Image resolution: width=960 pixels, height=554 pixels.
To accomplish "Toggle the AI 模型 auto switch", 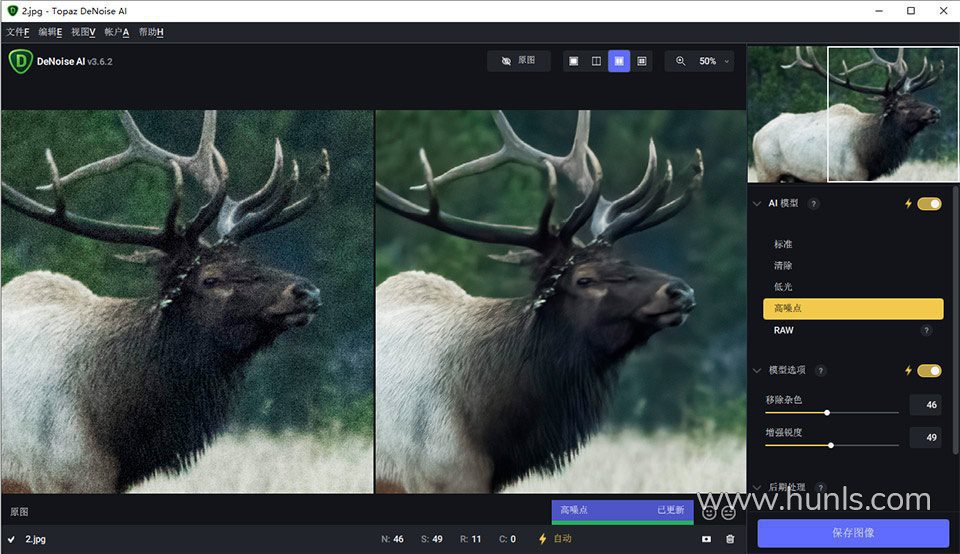I will [929, 204].
